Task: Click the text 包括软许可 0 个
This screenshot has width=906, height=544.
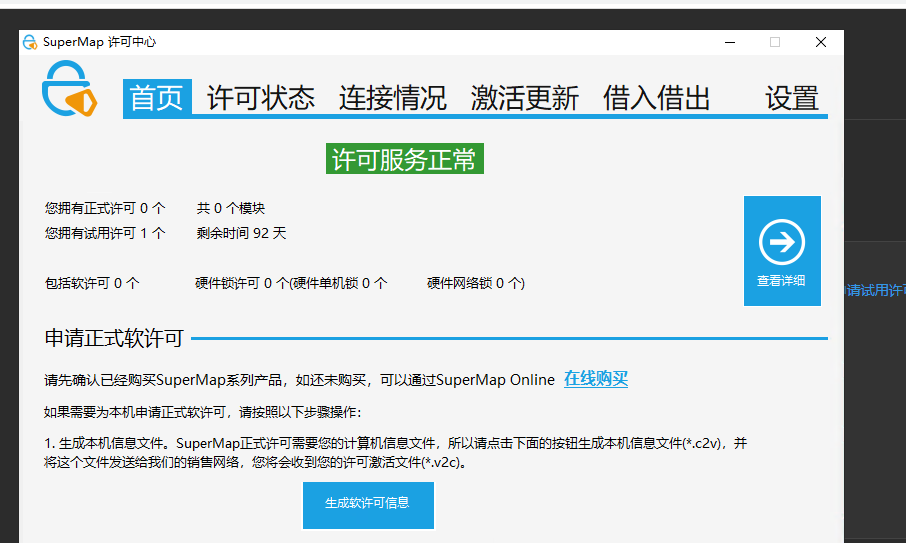Action: point(92,283)
